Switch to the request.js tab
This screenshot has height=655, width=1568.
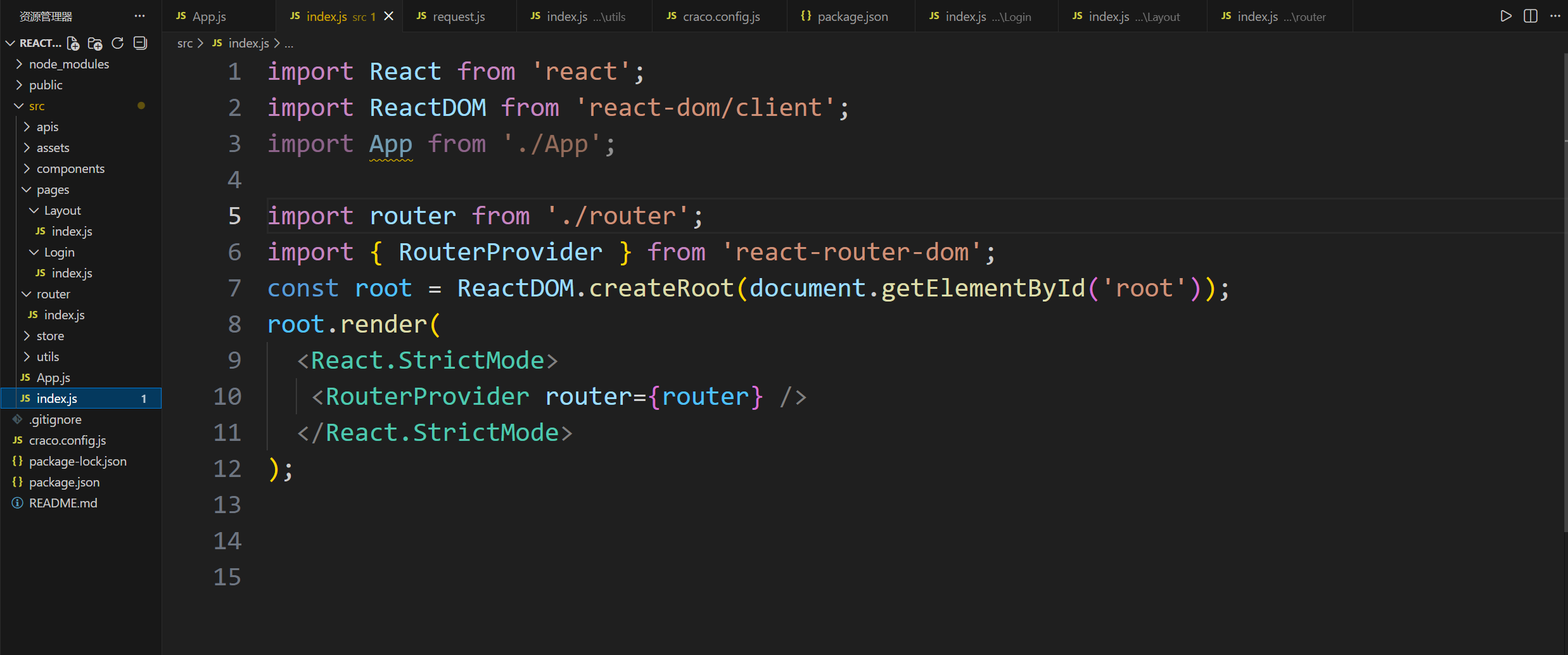click(x=458, y=16)
